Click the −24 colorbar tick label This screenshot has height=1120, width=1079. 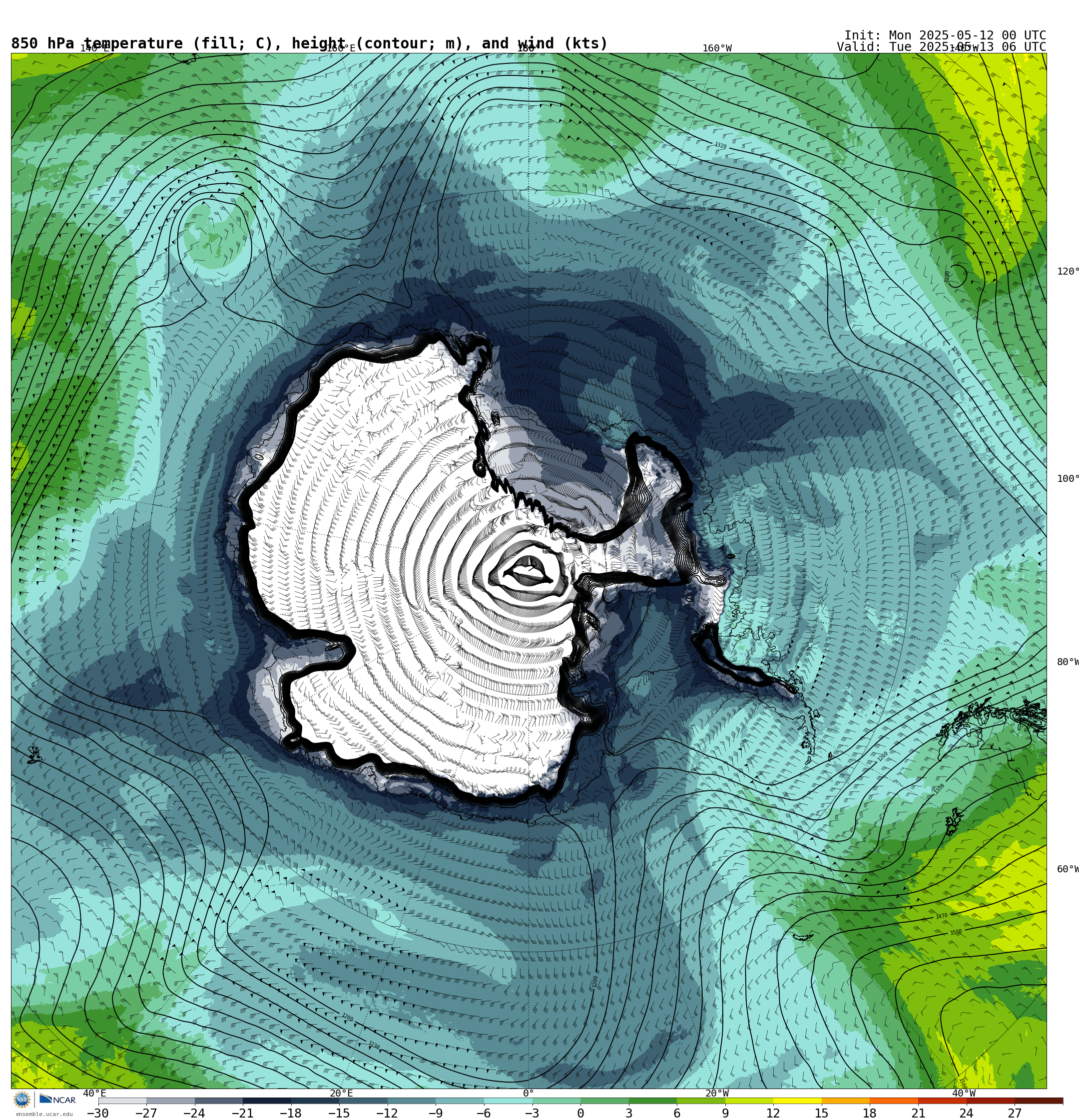tap(194, 1113)
